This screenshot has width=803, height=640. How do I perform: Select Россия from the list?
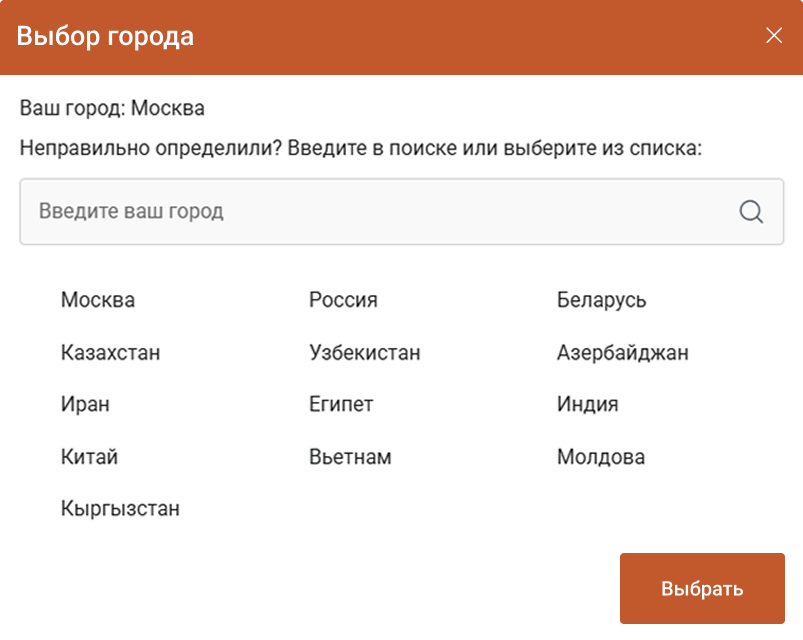(342, 299)
